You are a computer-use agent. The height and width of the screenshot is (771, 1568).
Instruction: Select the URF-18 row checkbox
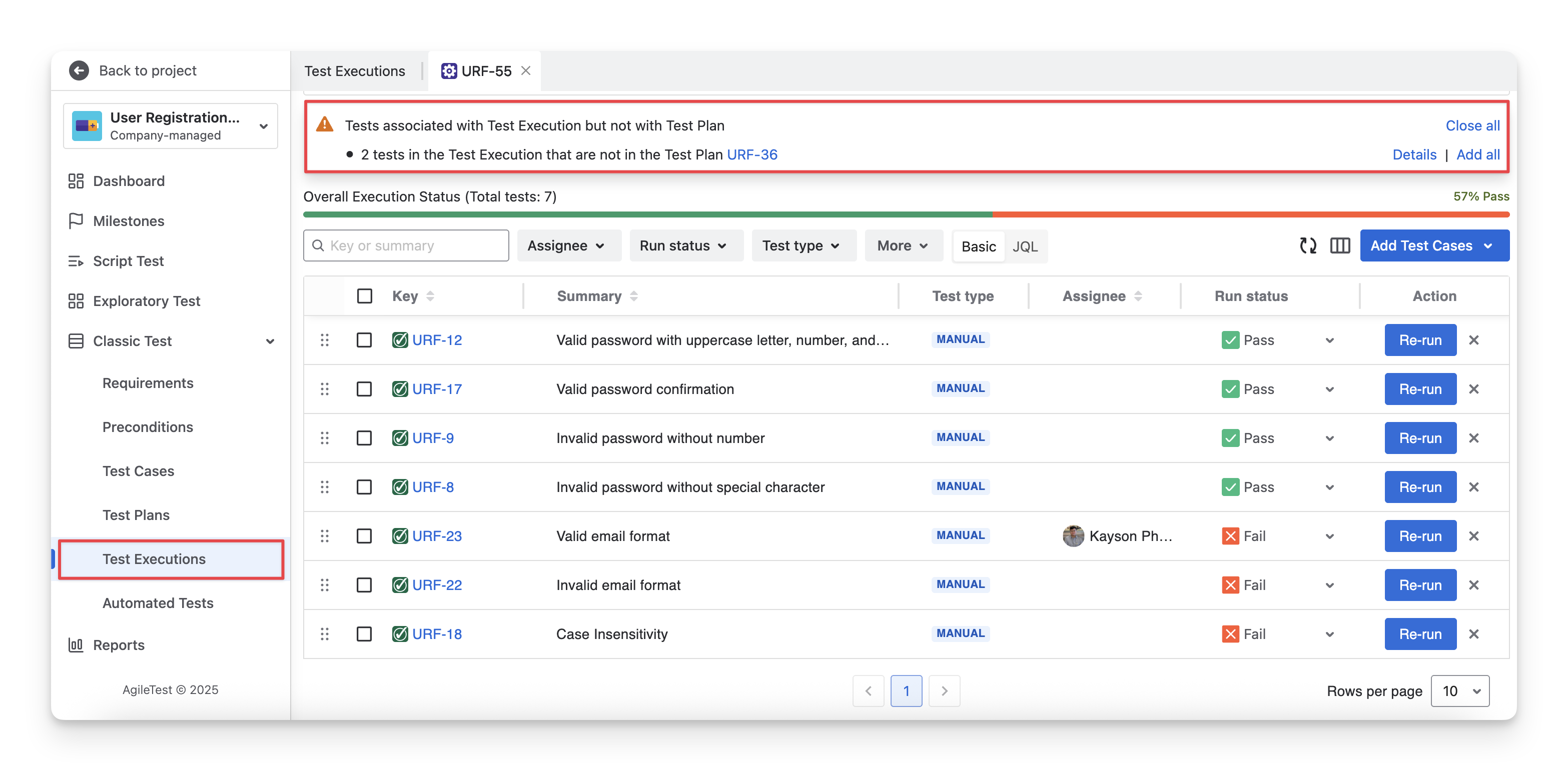tap(364, 634)
